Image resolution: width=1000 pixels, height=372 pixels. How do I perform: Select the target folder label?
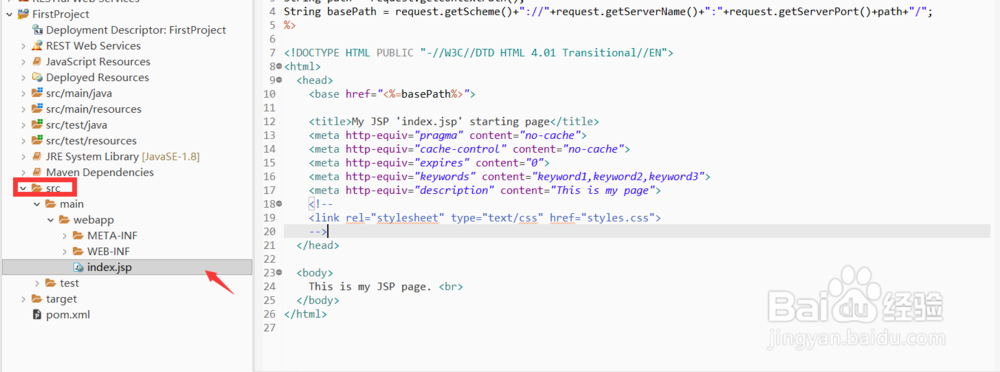click(61, 299)
